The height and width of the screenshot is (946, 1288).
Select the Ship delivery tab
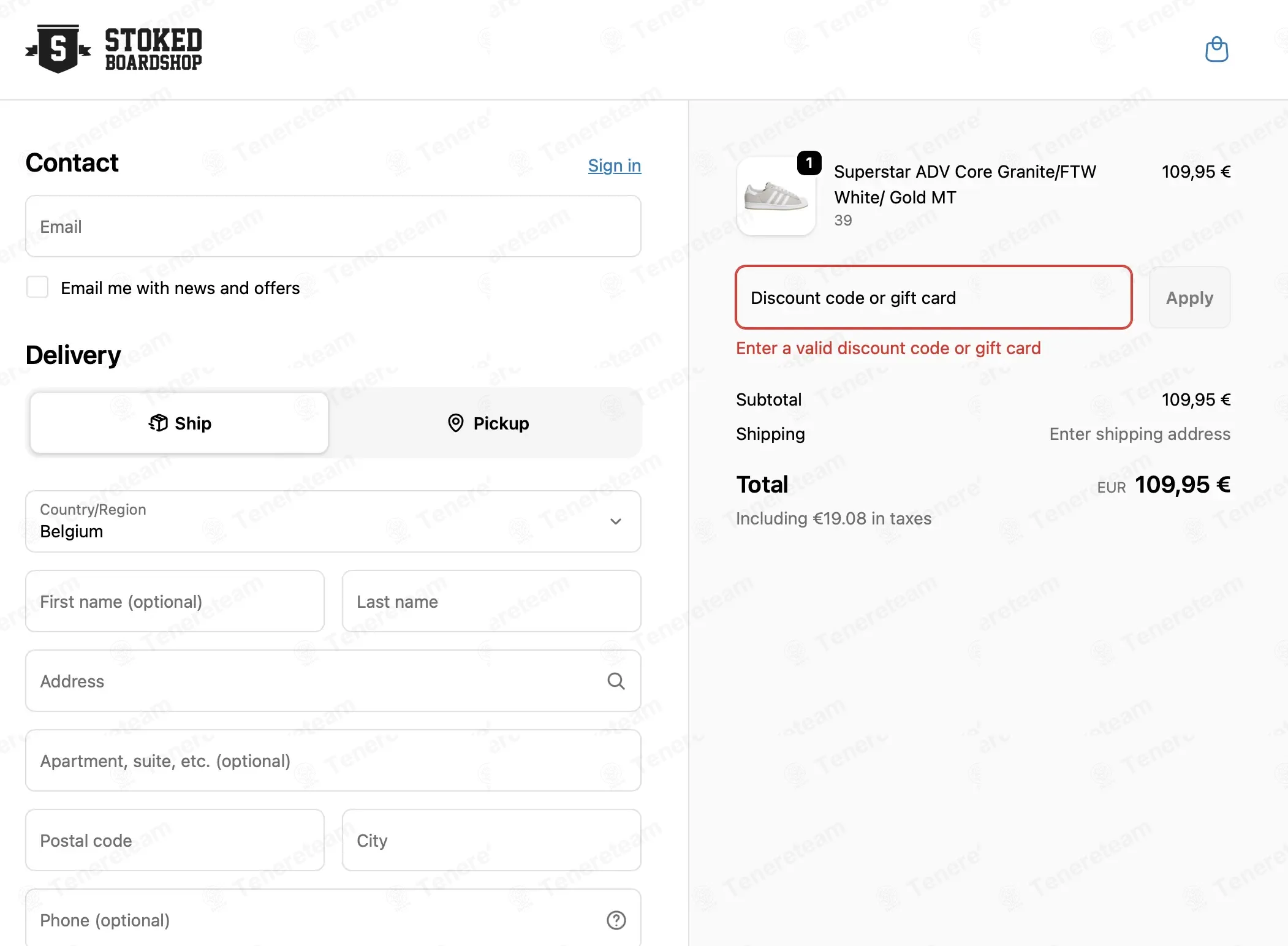coord(179,423)
